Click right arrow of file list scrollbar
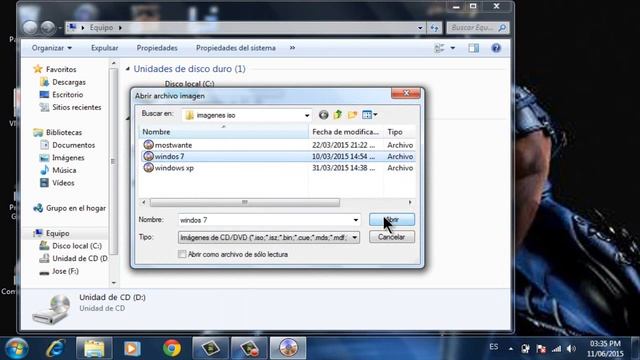The image size is (640, 360). click(410, 202)
